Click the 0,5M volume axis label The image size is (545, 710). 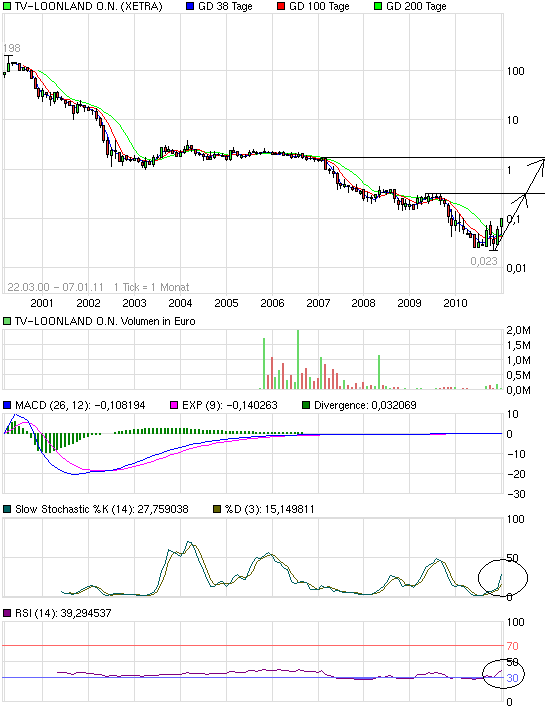click(x=518, y=375)
